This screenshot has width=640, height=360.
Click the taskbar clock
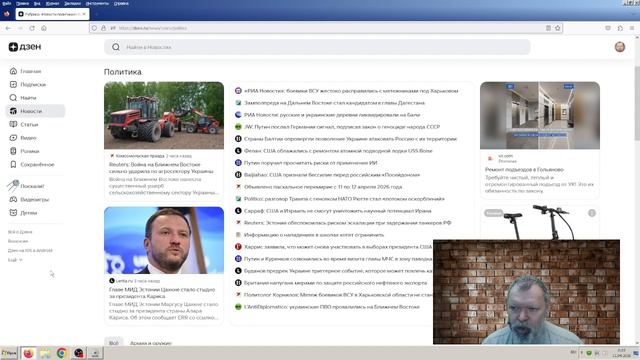tap(621, 353)
